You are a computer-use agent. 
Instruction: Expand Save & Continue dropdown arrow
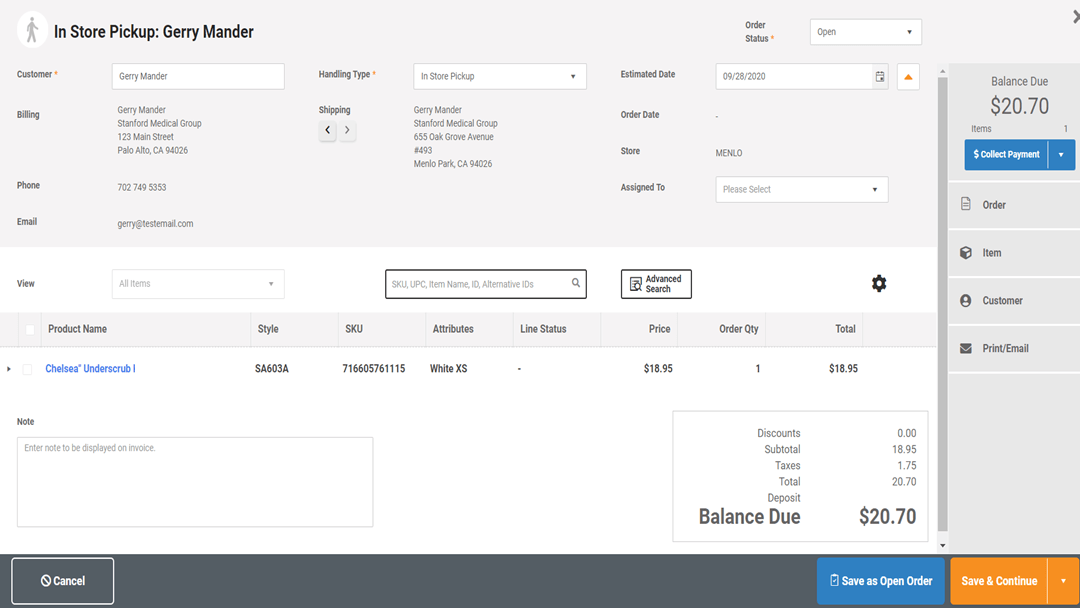click(1063, 580)
